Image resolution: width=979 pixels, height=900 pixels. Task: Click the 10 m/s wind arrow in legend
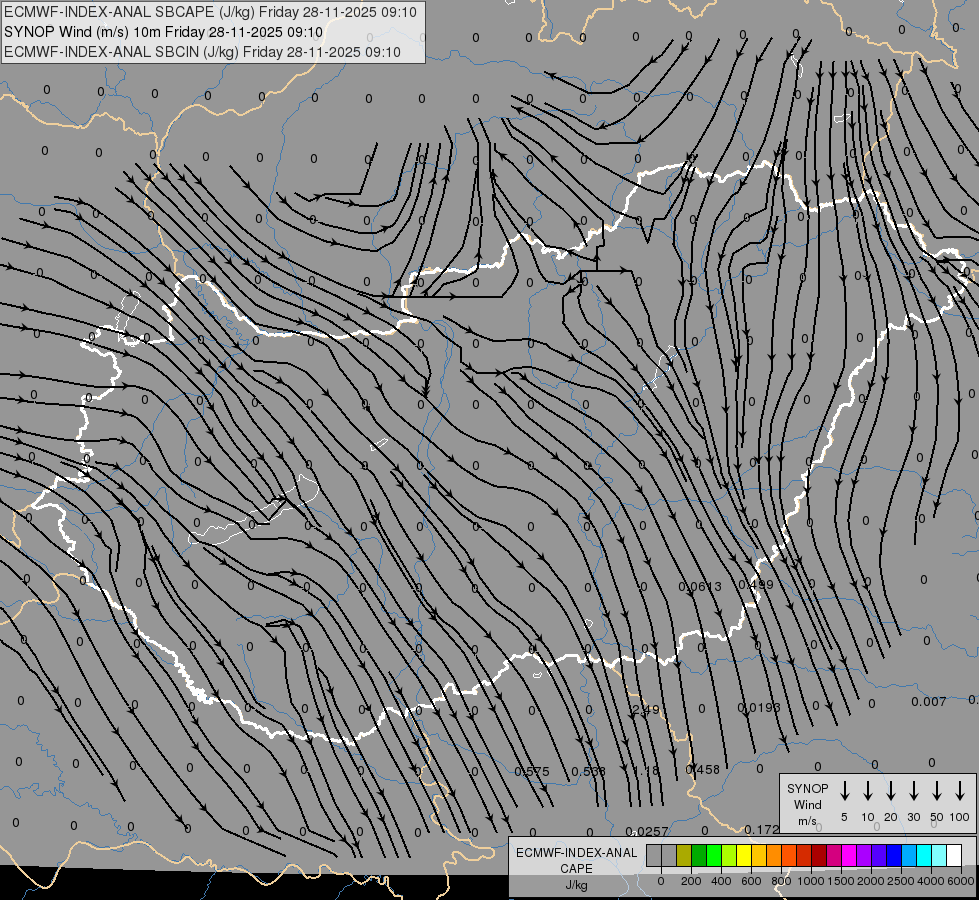[867, 791]
